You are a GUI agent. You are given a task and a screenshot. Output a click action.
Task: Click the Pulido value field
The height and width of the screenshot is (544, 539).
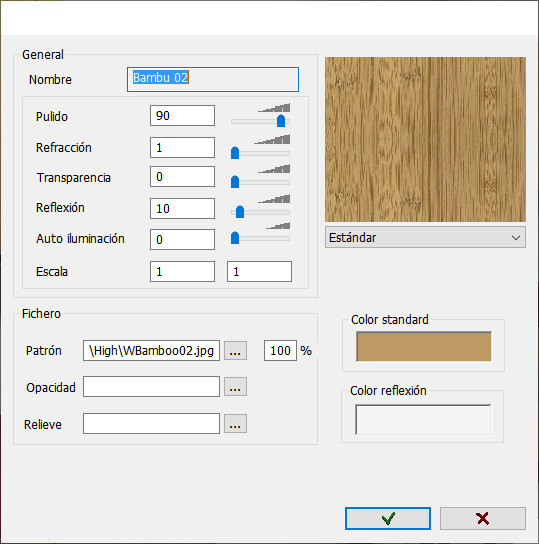point(182,116)
